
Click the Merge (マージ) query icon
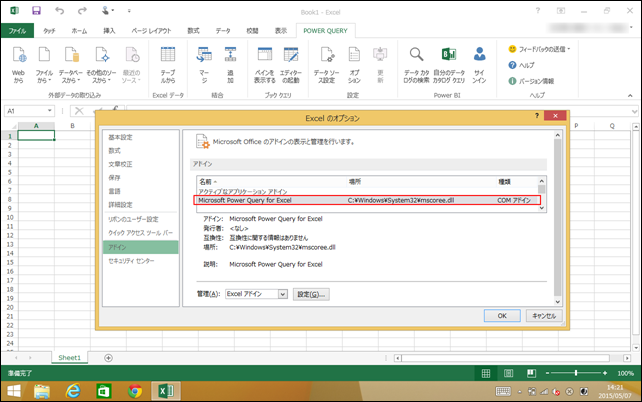[x=204, y=54]
